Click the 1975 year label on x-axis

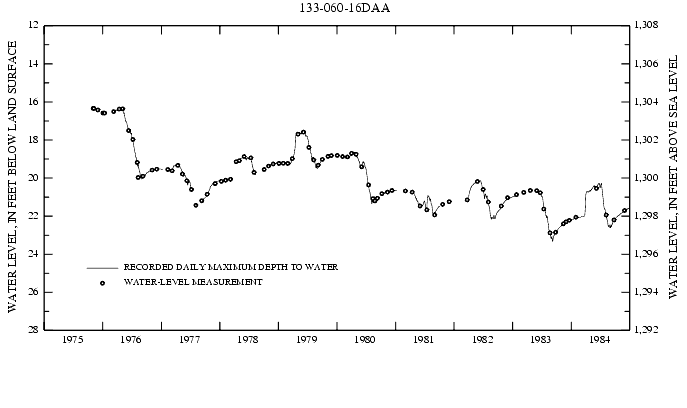pyautogui.click(x=73, y=340)
